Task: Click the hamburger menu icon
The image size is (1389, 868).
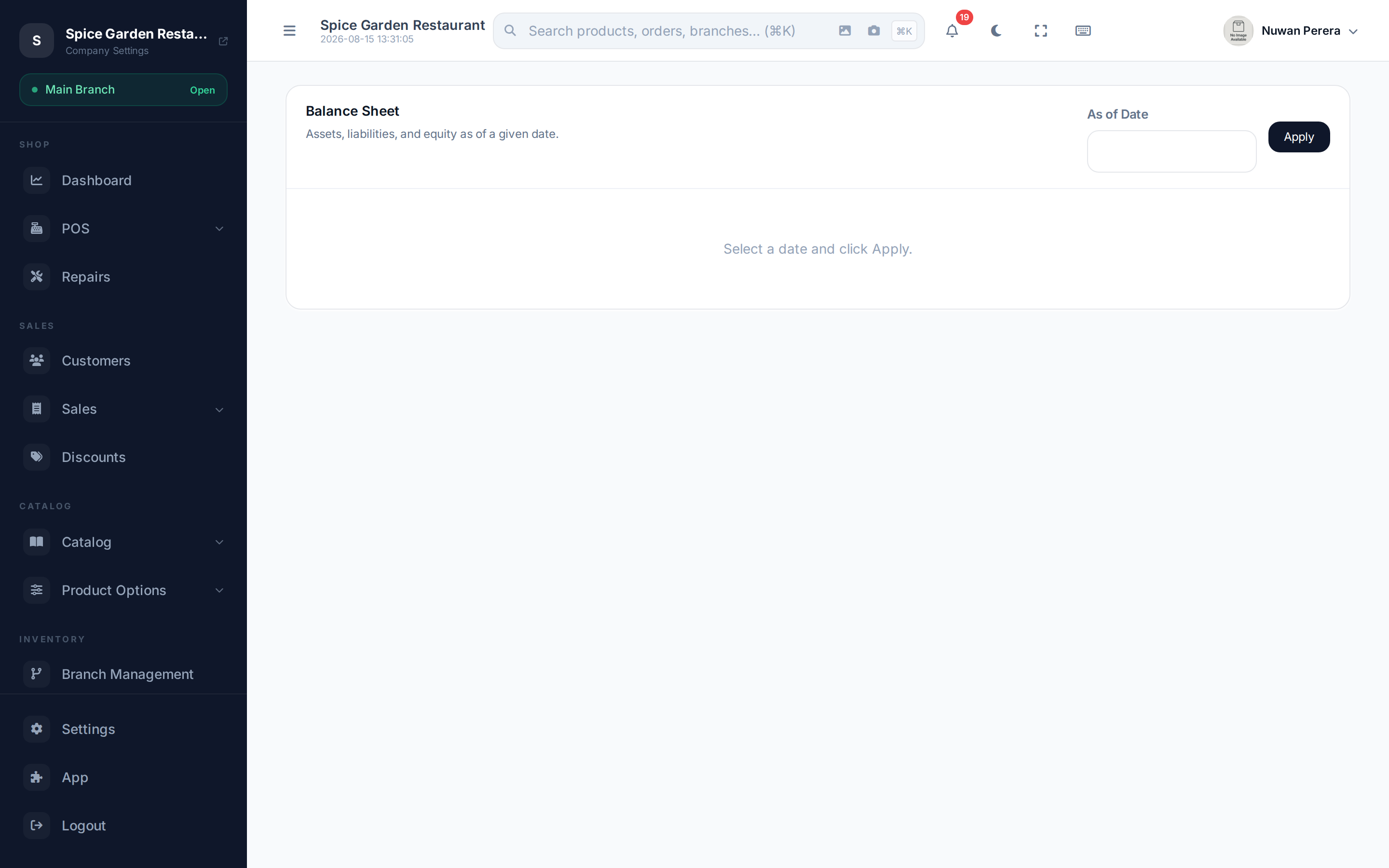Action: point(289,30)
